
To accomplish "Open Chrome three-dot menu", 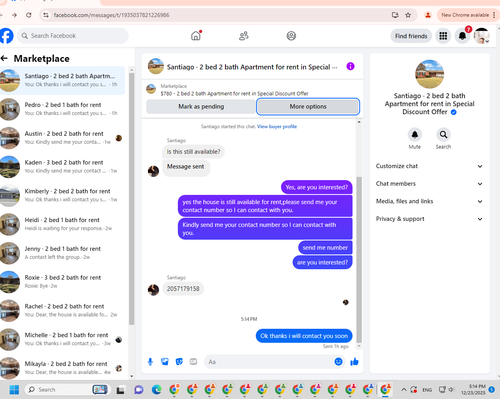I will pyautogui.click(x=494, y=15).
